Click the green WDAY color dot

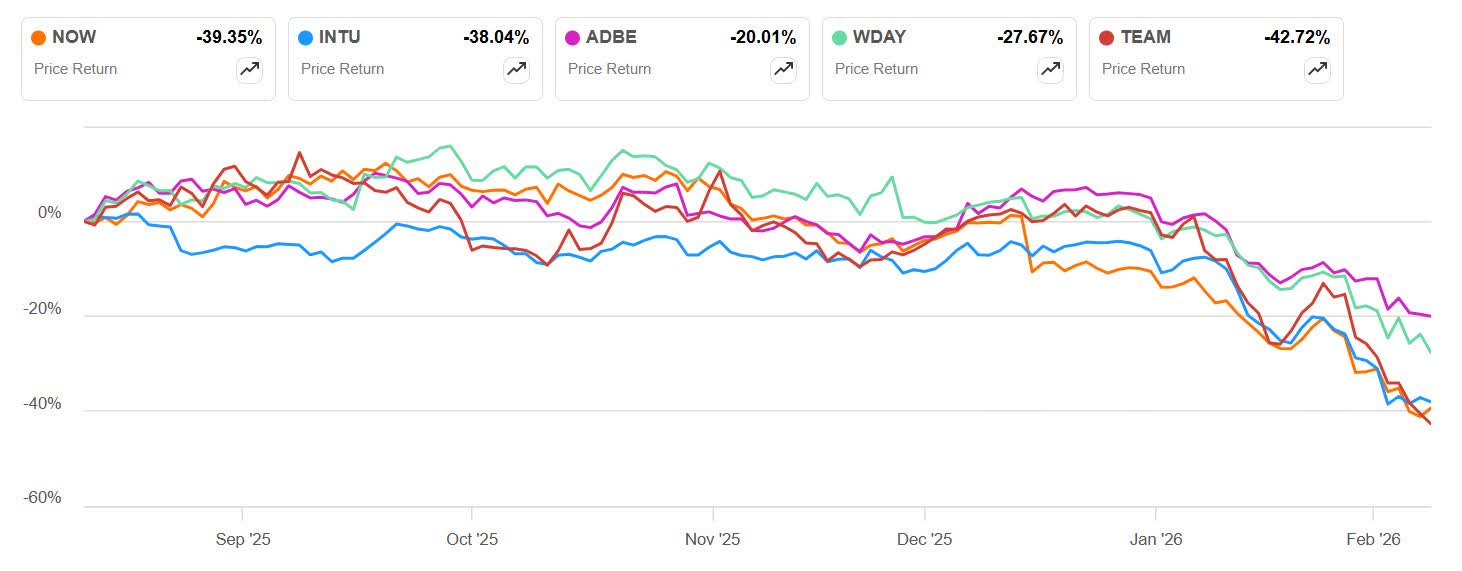tap(840, 38)
